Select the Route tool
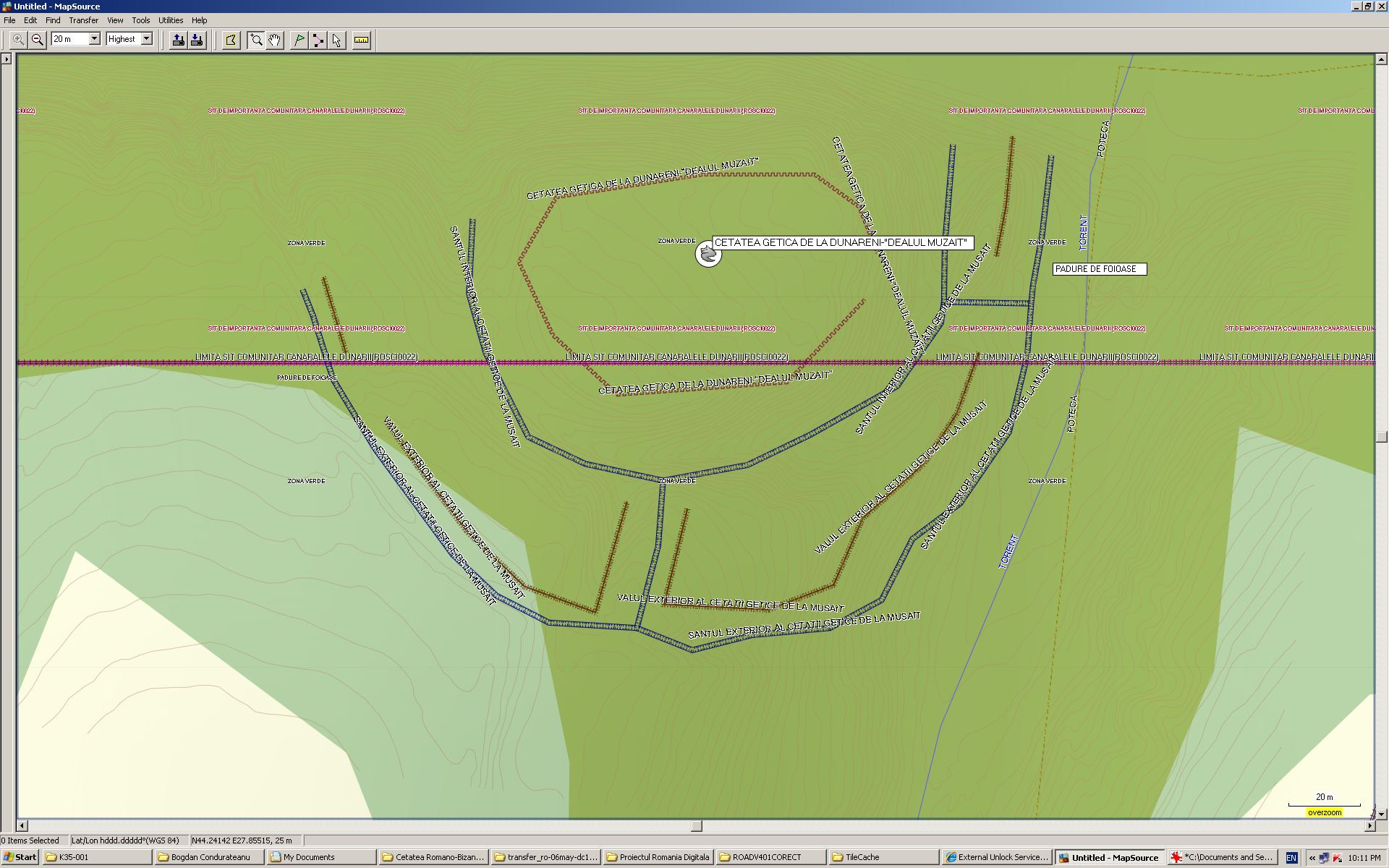This screenshot has width=1389, height=868. point(318,40)
